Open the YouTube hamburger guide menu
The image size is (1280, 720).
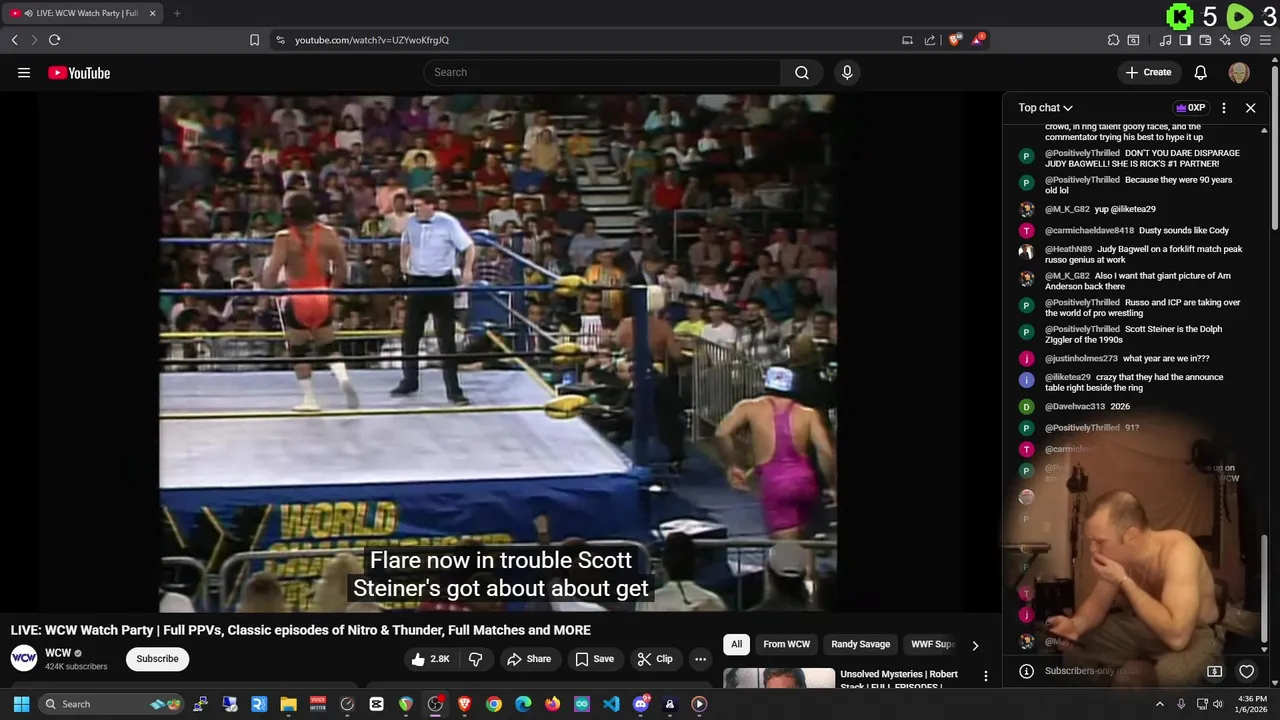click(x=24, y=72)
